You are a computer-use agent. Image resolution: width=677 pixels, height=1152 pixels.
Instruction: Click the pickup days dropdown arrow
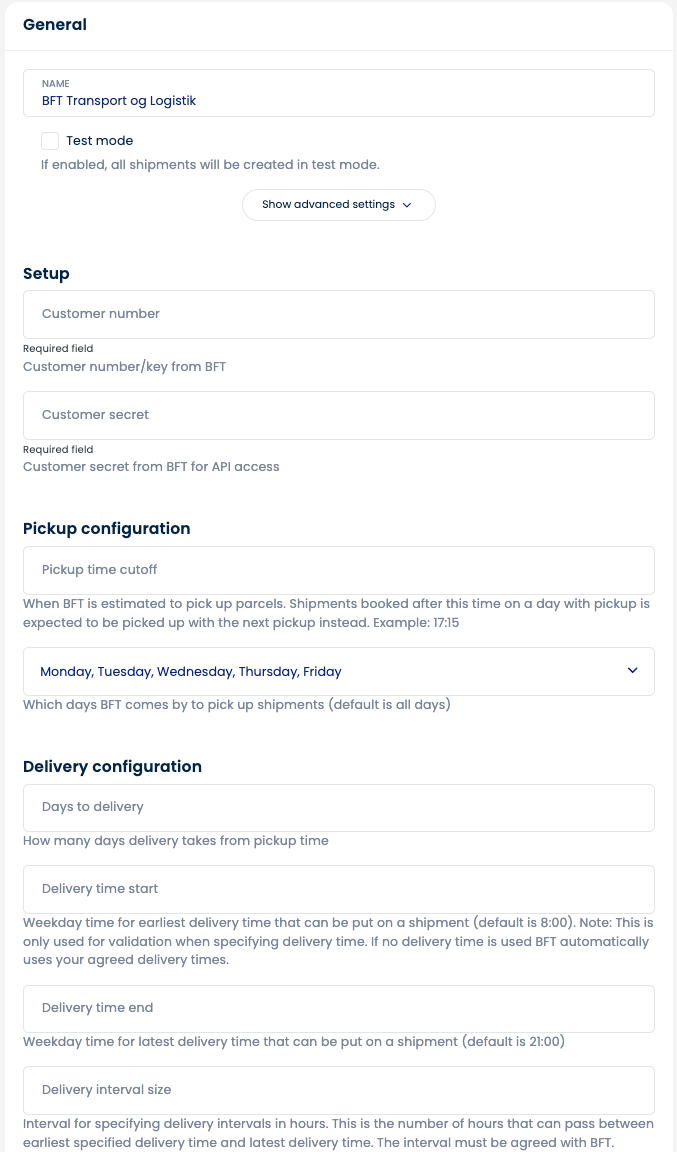click(632, 671)
